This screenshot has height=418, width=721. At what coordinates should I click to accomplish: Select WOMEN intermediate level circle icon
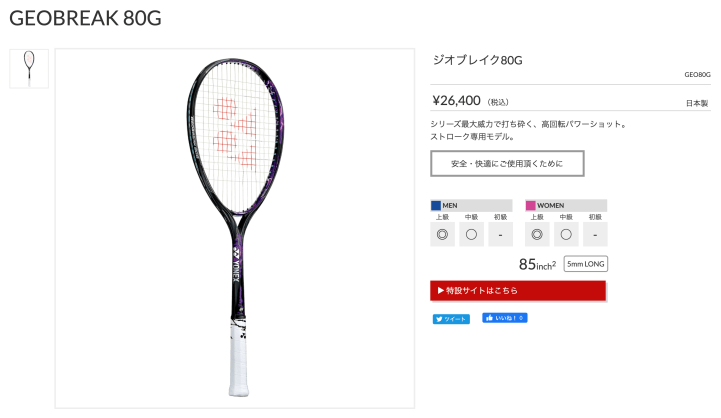pyautogui.click(x=566, y=235)
